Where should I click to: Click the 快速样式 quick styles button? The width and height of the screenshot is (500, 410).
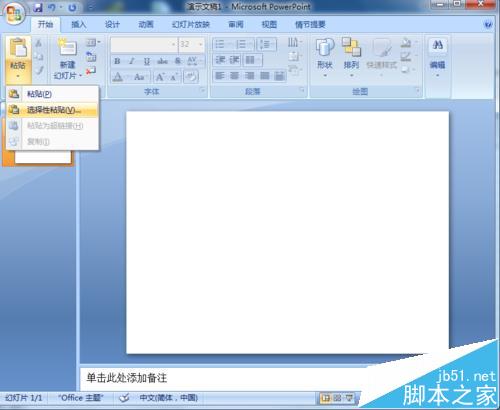pos(381,57)
